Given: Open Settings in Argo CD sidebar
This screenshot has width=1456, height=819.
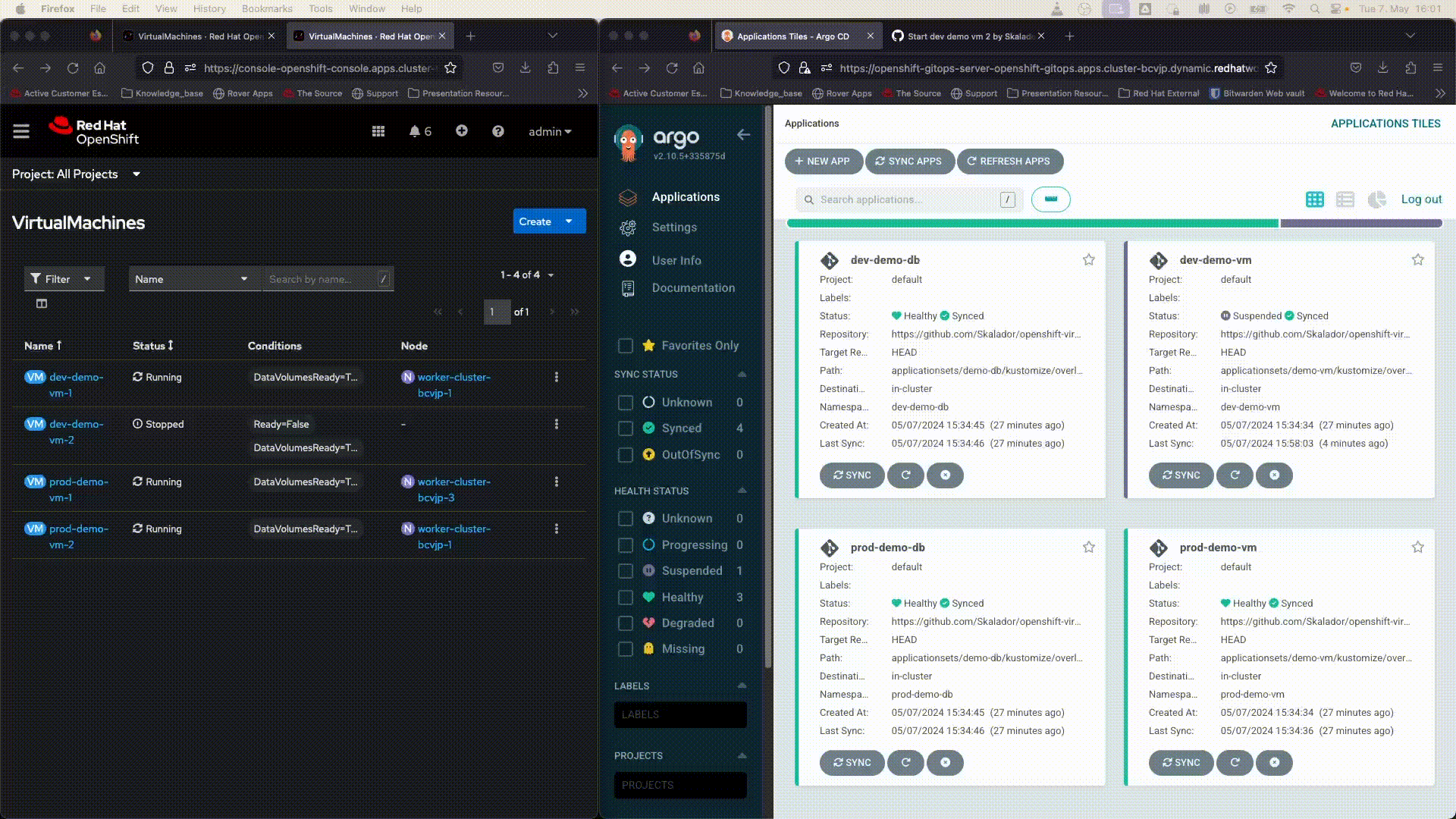Looking at the screenshot, I should (x=673, y=227).
